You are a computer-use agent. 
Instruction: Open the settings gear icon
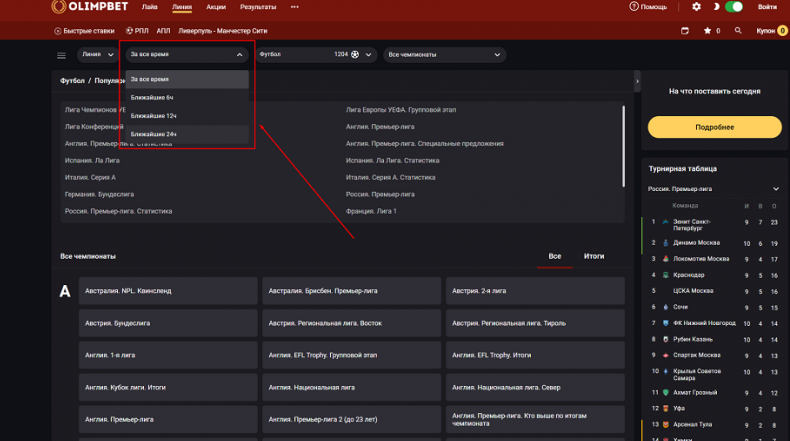click(x=696, y=7)
